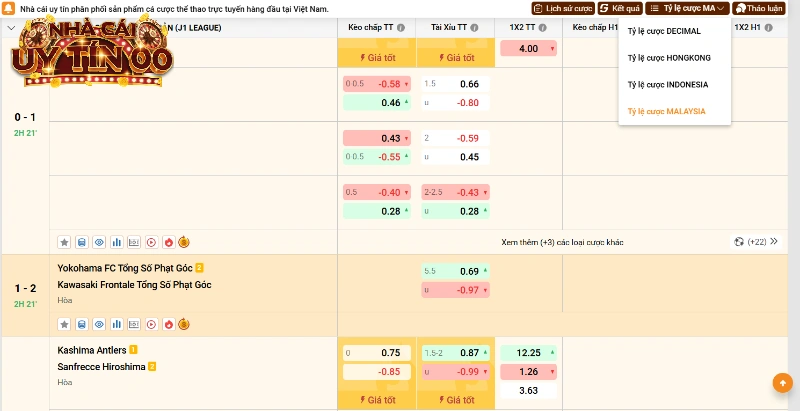The height and width of the screenshot is (411, 800).
Task: Toggle the eye watch icon for the 0 - 1 match
Action: tap(99, 242)
